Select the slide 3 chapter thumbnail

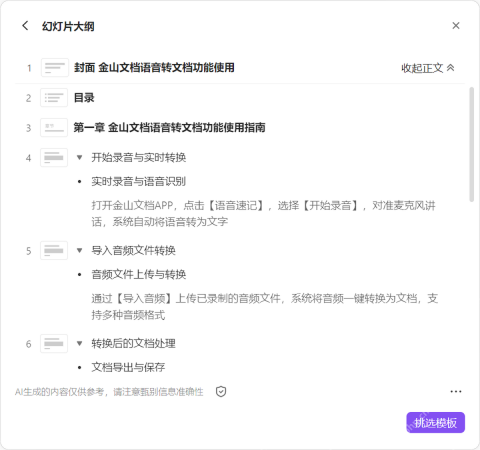coord(54,128)
